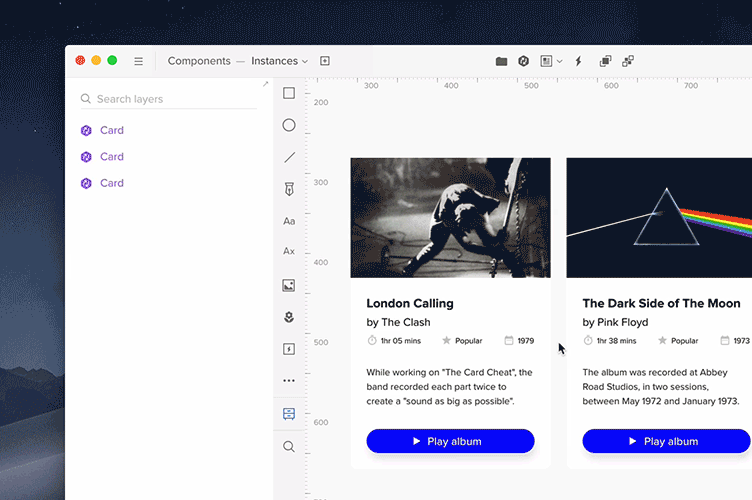Select the Hotspot lightning frame tool

tap(289, 349)
